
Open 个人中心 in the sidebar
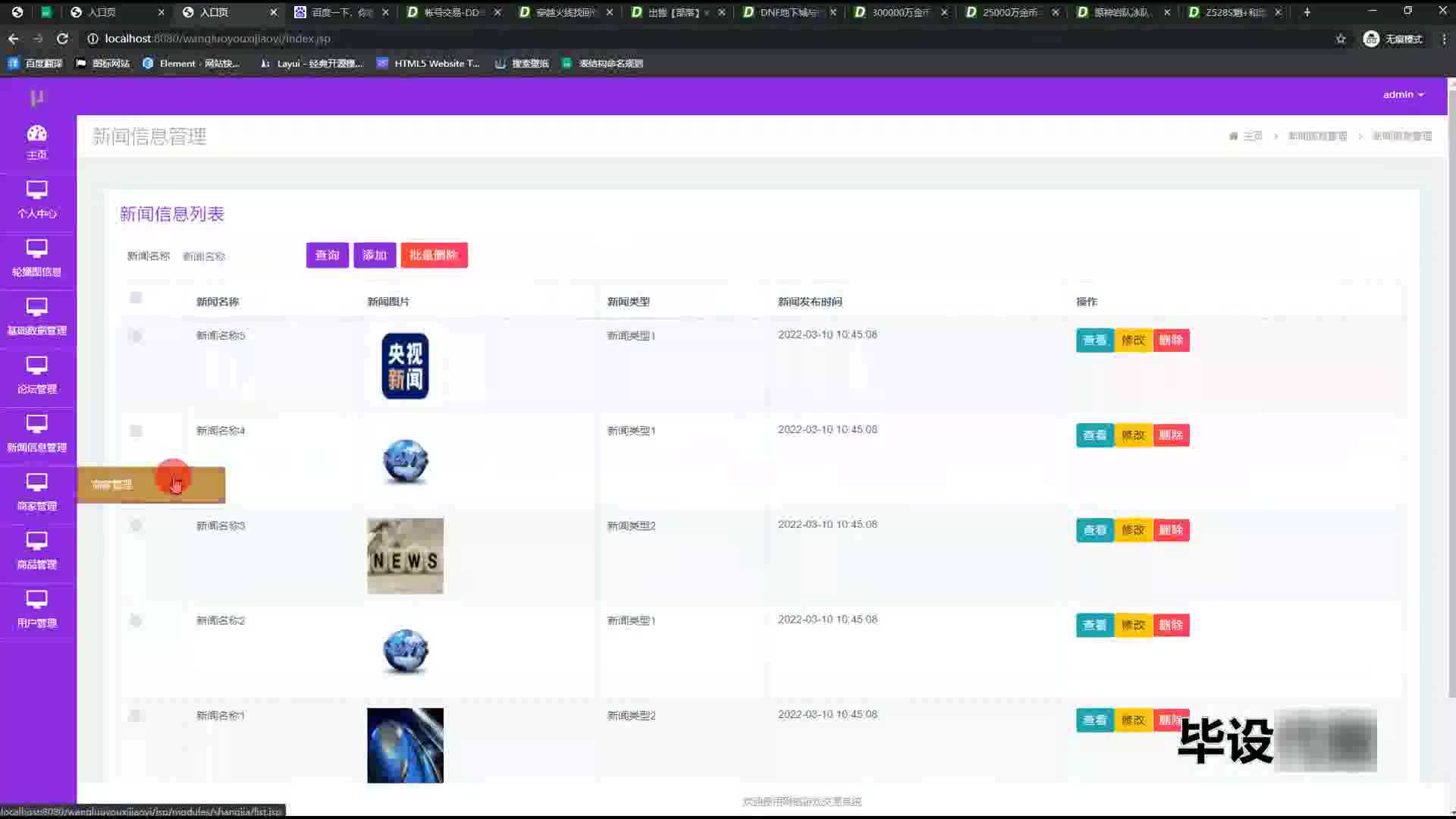coord(36,200)
